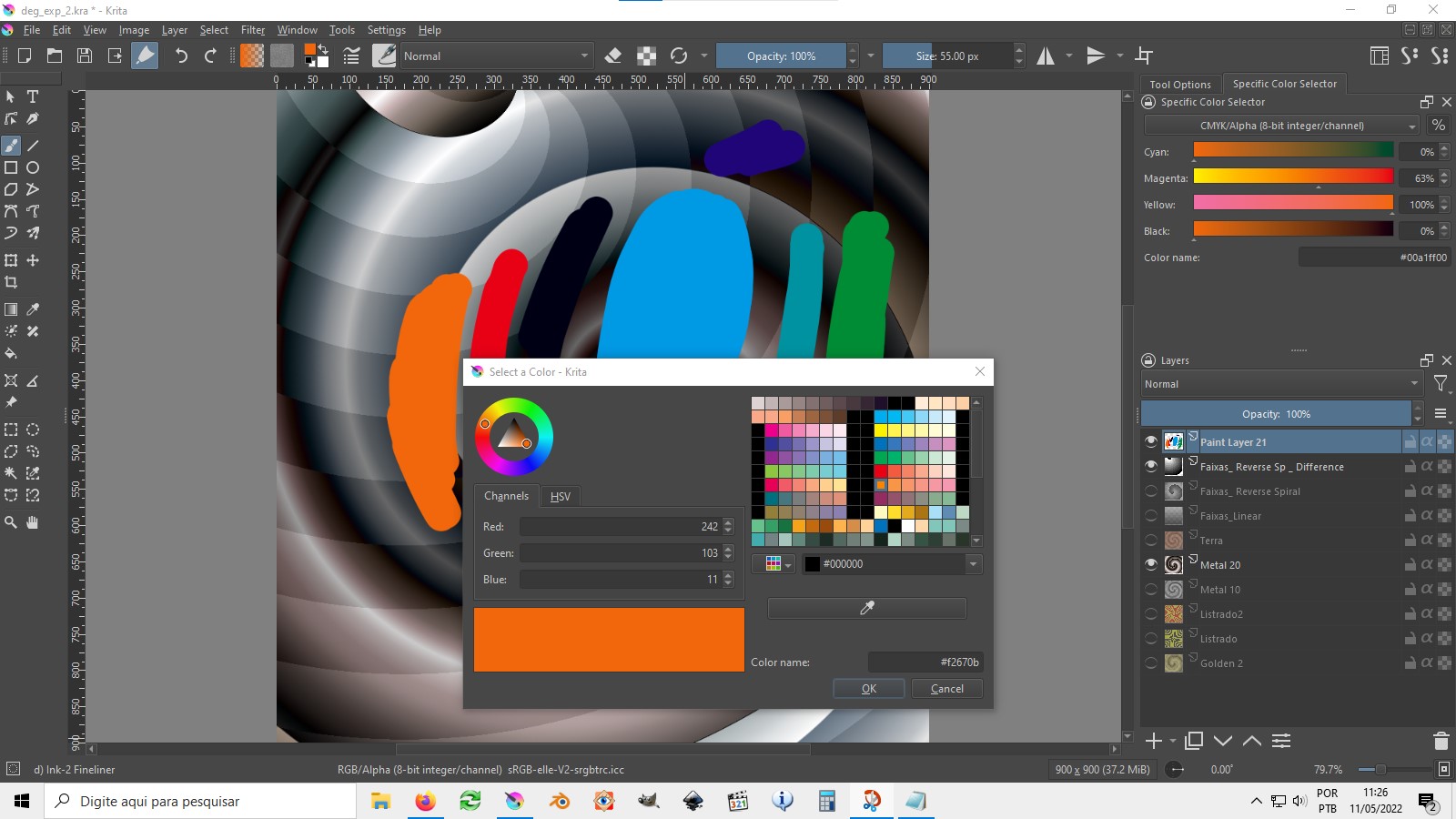
Task: Switch to the Tool Options tab
Action: pos(1179,84)
